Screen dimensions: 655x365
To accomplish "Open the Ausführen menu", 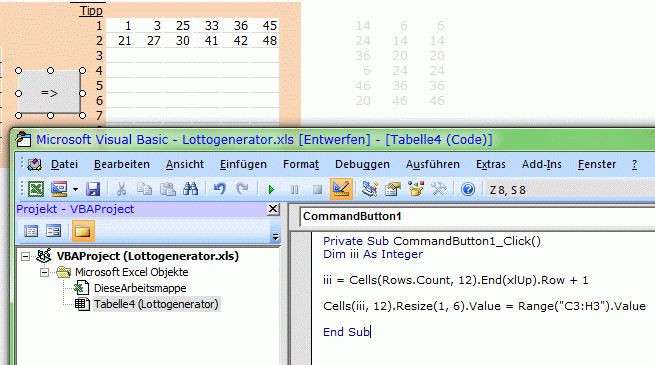I will point(433,165).
